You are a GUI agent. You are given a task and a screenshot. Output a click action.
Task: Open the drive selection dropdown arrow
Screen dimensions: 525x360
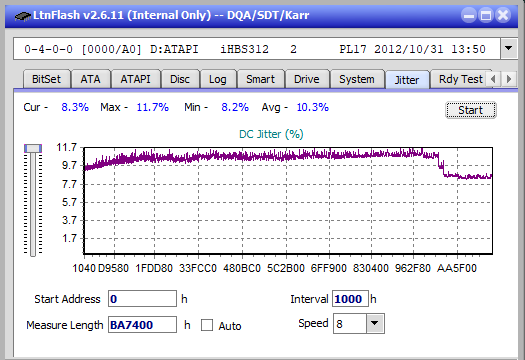point(509,49)
